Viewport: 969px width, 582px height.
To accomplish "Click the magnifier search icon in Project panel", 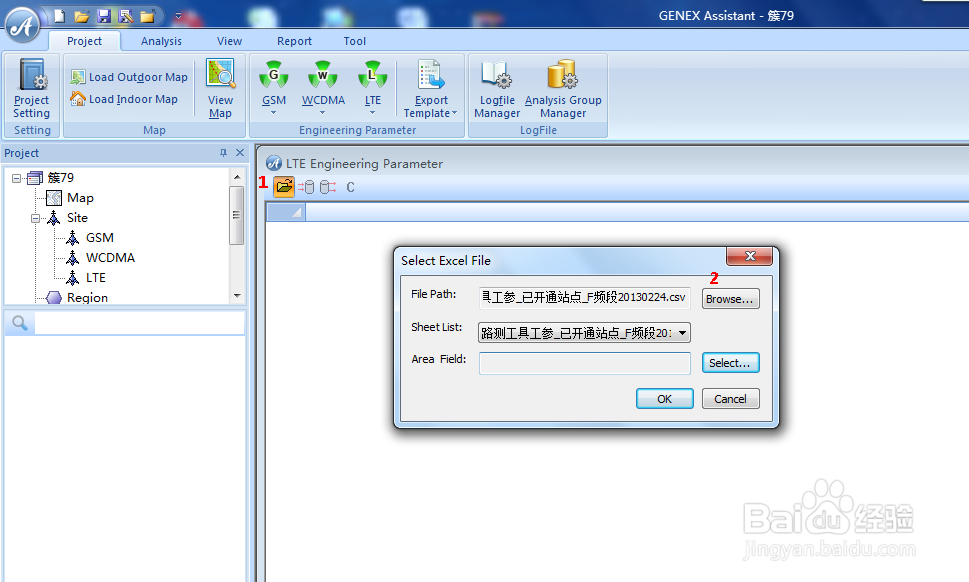I will pos(20,323).
